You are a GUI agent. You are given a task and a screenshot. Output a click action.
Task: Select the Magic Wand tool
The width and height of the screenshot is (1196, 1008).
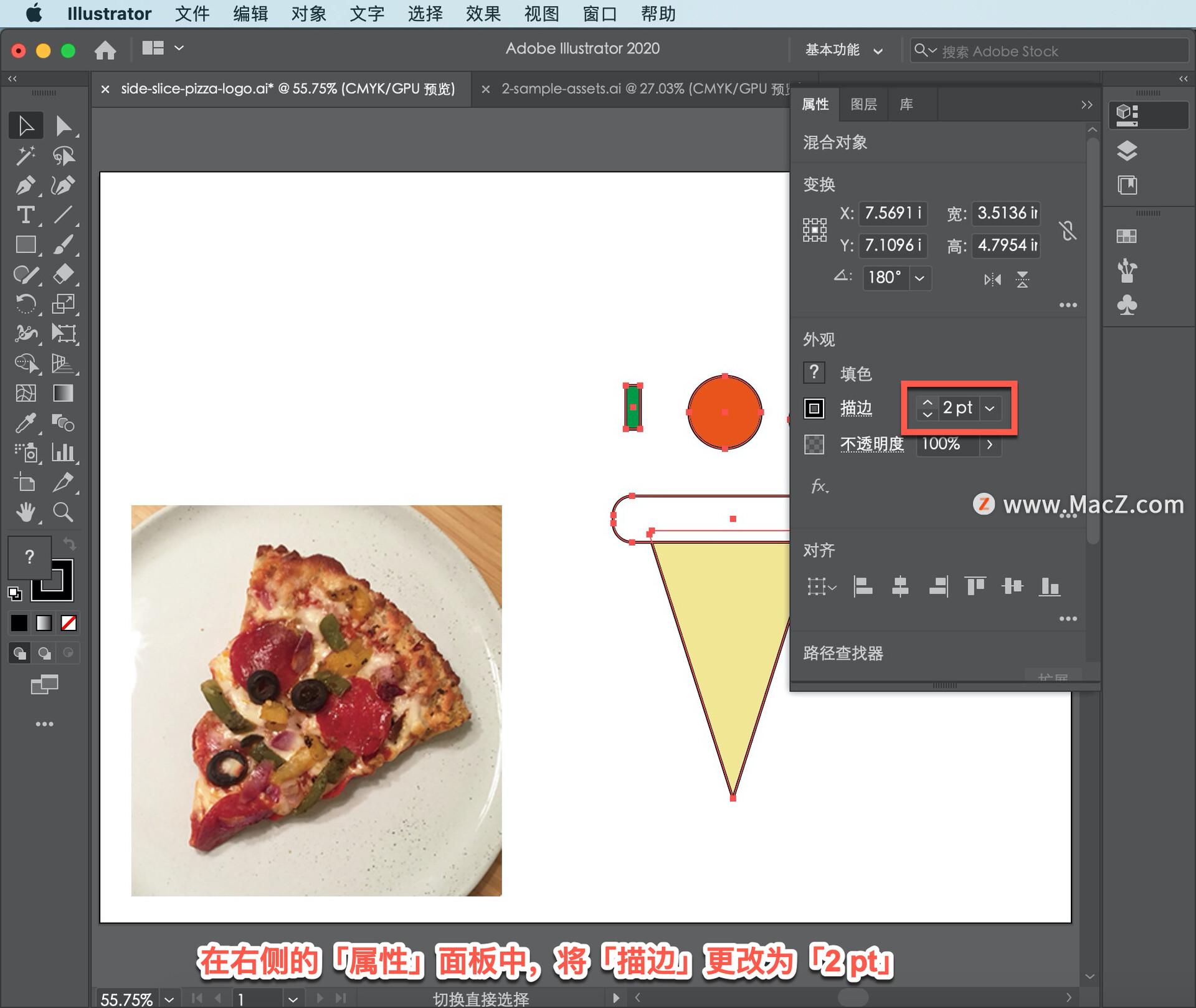25,156
